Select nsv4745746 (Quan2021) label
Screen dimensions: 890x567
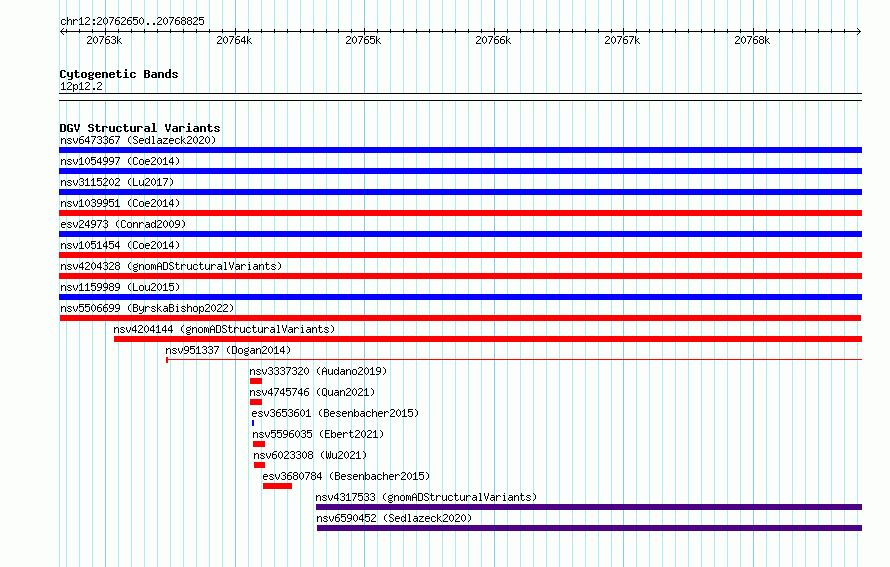312,392
